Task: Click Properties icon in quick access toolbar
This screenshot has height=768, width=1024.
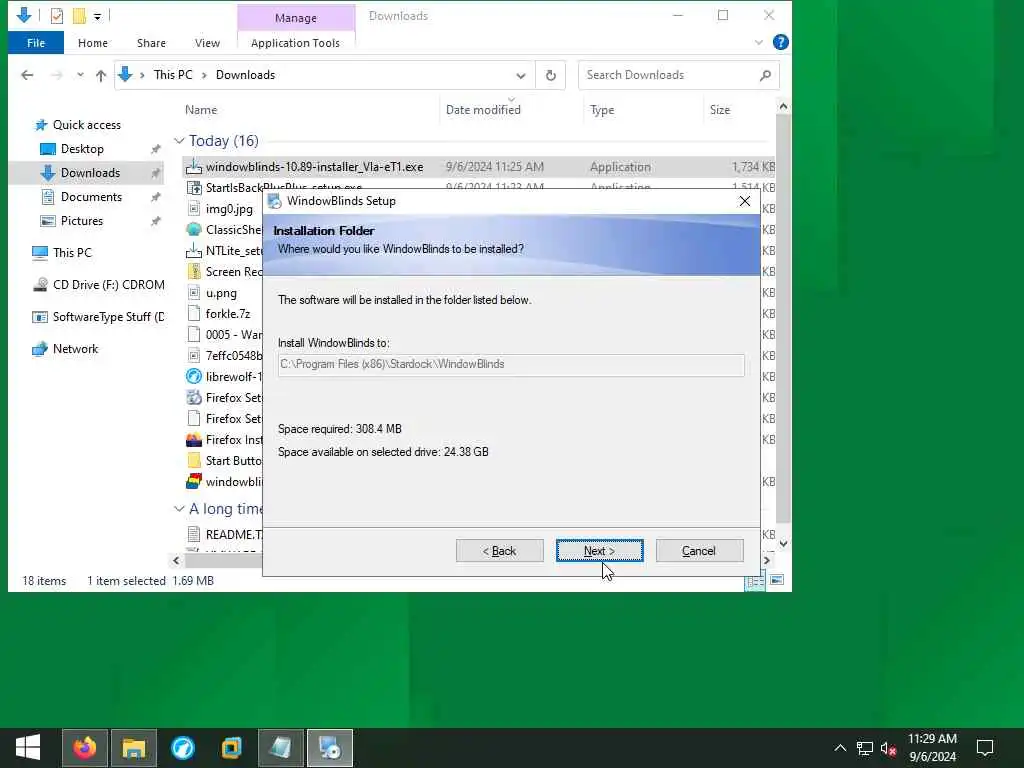Action: pos(57,16)
